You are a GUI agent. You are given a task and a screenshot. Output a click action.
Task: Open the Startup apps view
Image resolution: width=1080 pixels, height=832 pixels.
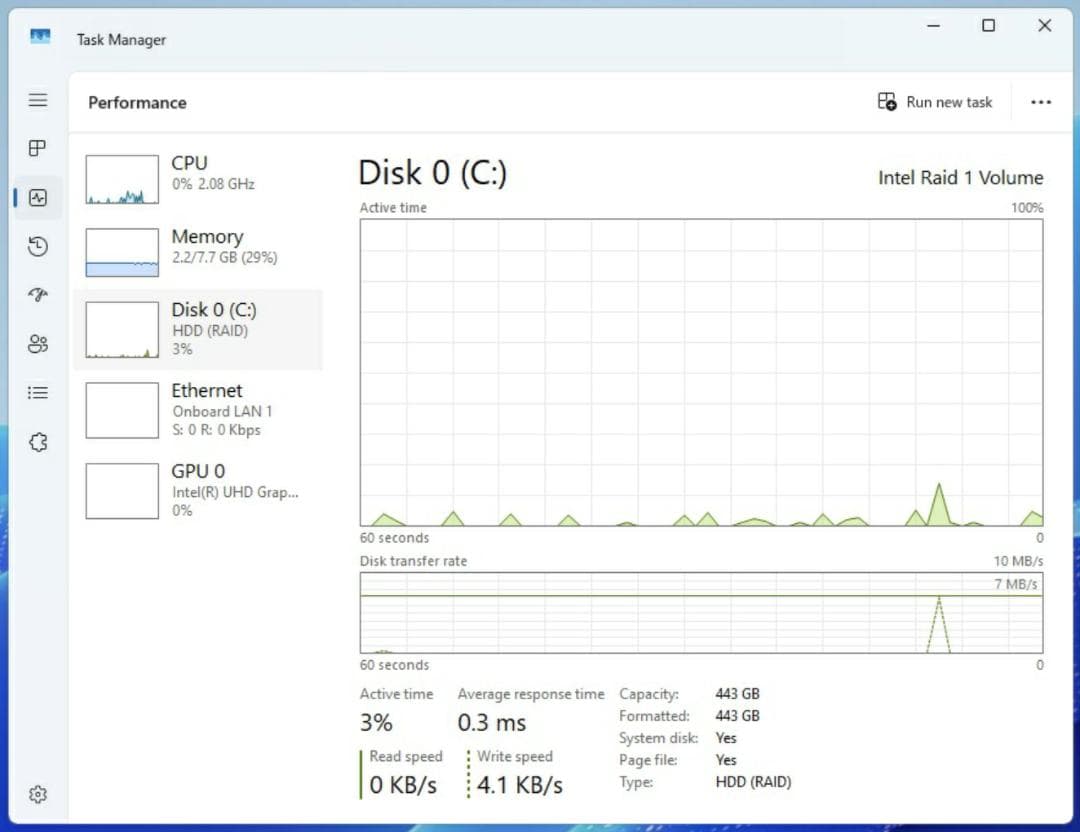(37, 295)
